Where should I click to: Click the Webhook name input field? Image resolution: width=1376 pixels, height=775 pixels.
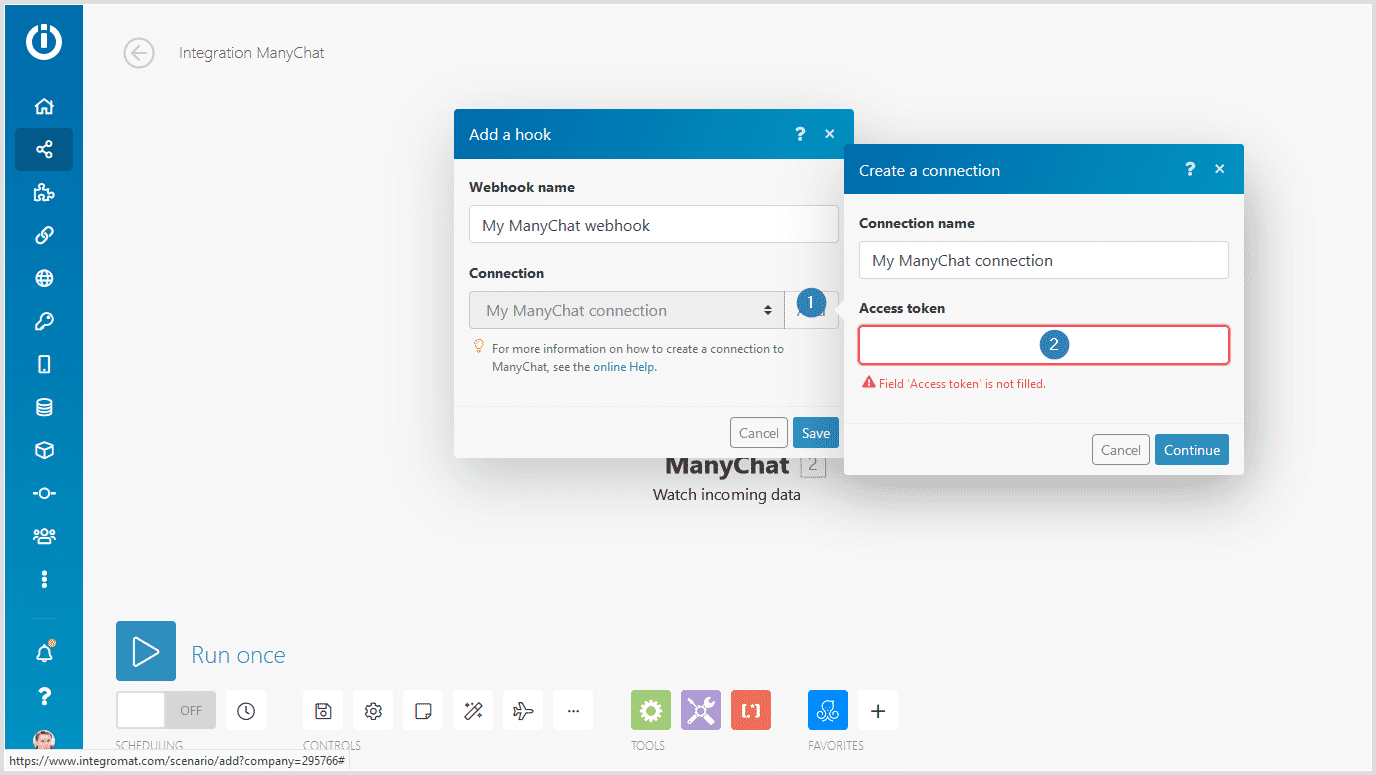tap(654, 225)
